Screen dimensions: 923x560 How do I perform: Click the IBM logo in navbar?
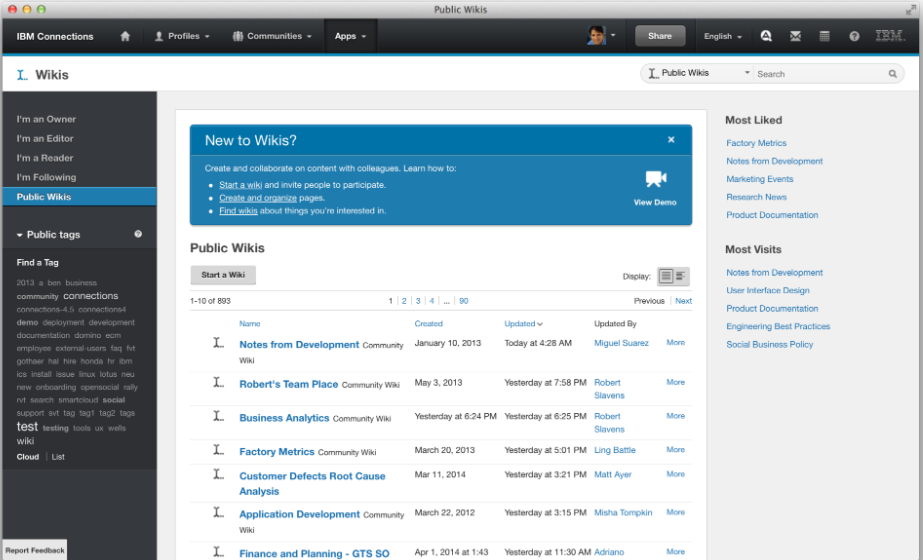[x=890, y=36]
